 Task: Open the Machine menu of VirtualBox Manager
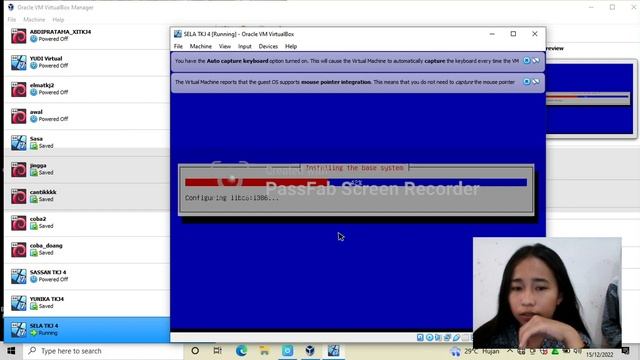point(34,20)
